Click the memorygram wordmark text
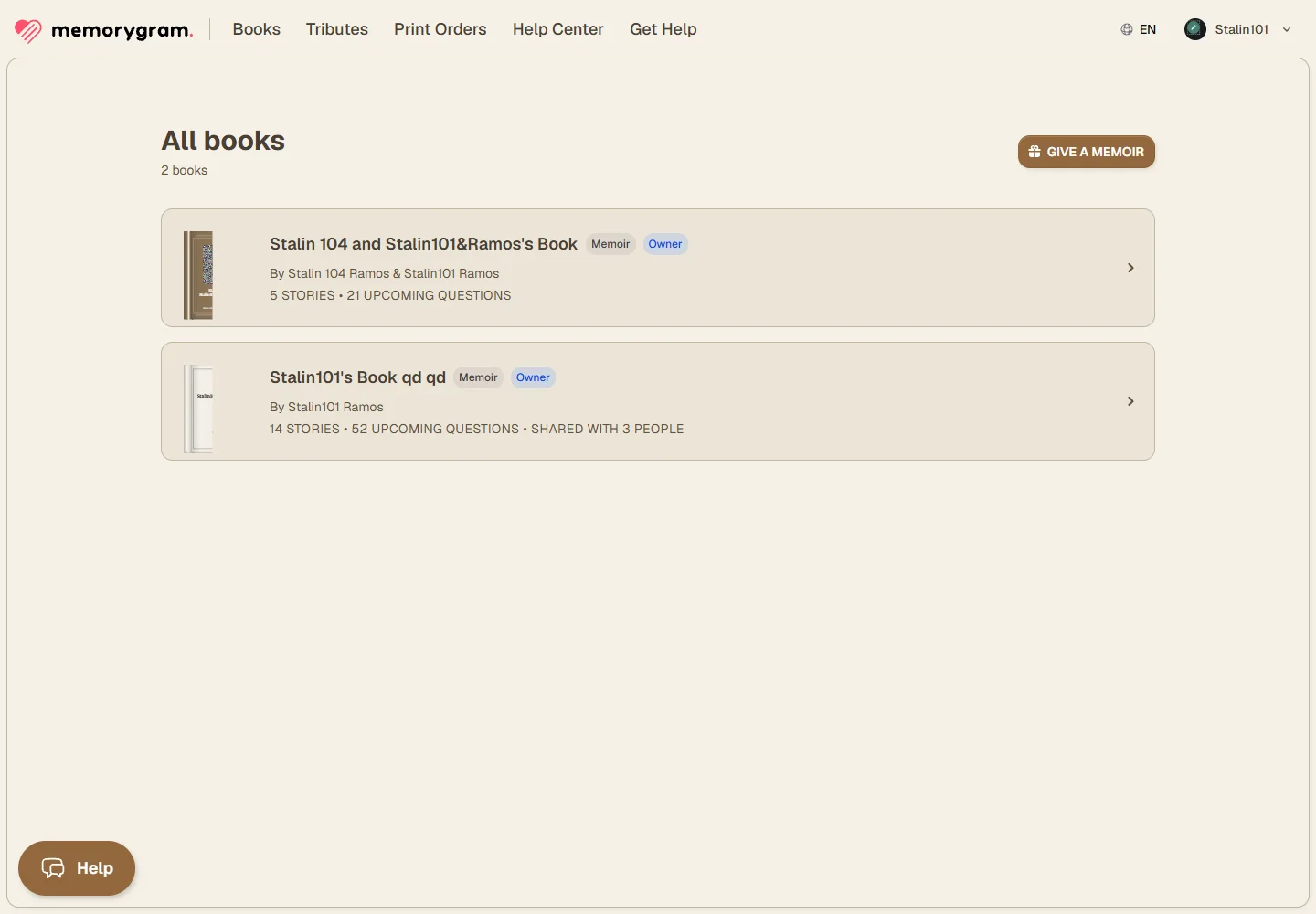The width and height of the screenshot is (1316, 914). pos(122,30)
